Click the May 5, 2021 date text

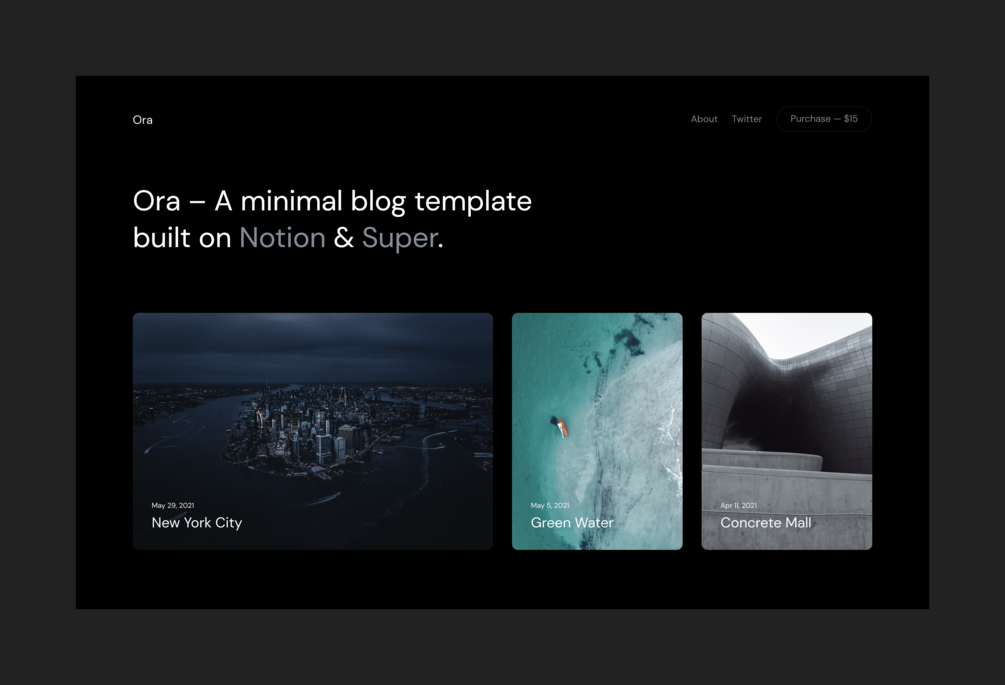pyautogui.click(x=550, y=506)
